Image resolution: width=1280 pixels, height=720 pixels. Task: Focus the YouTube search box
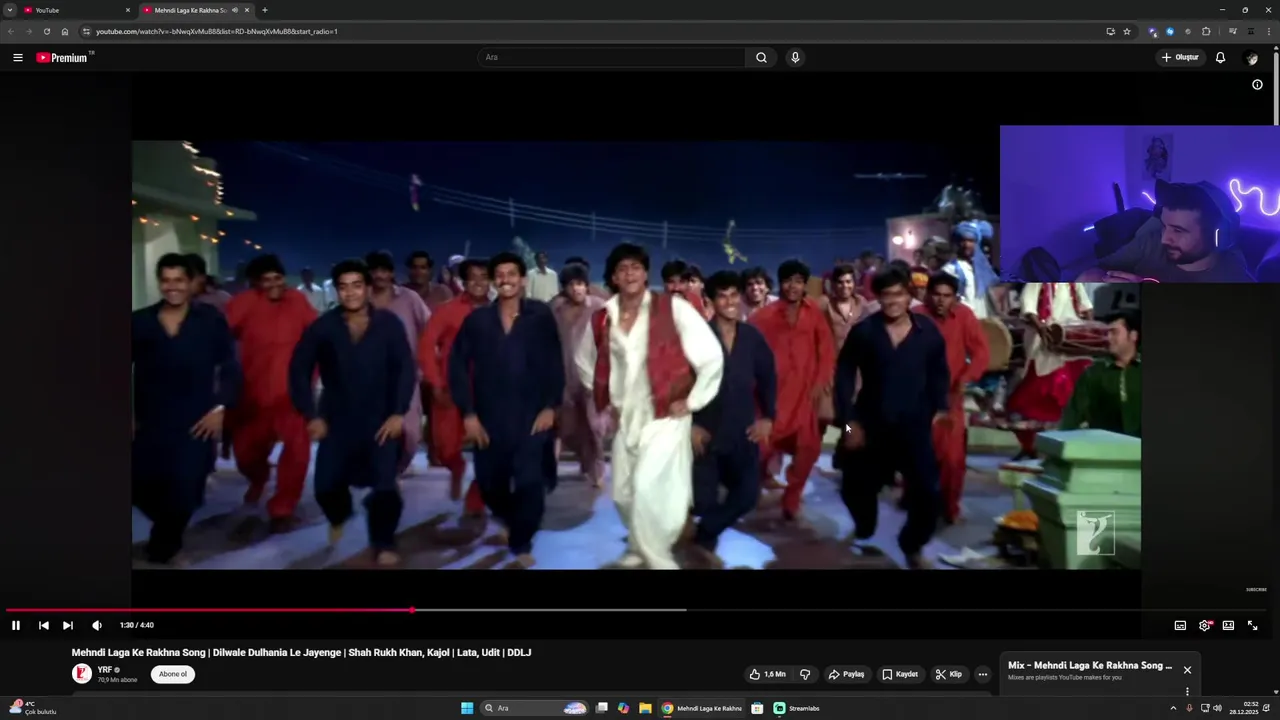coord(611,57)
